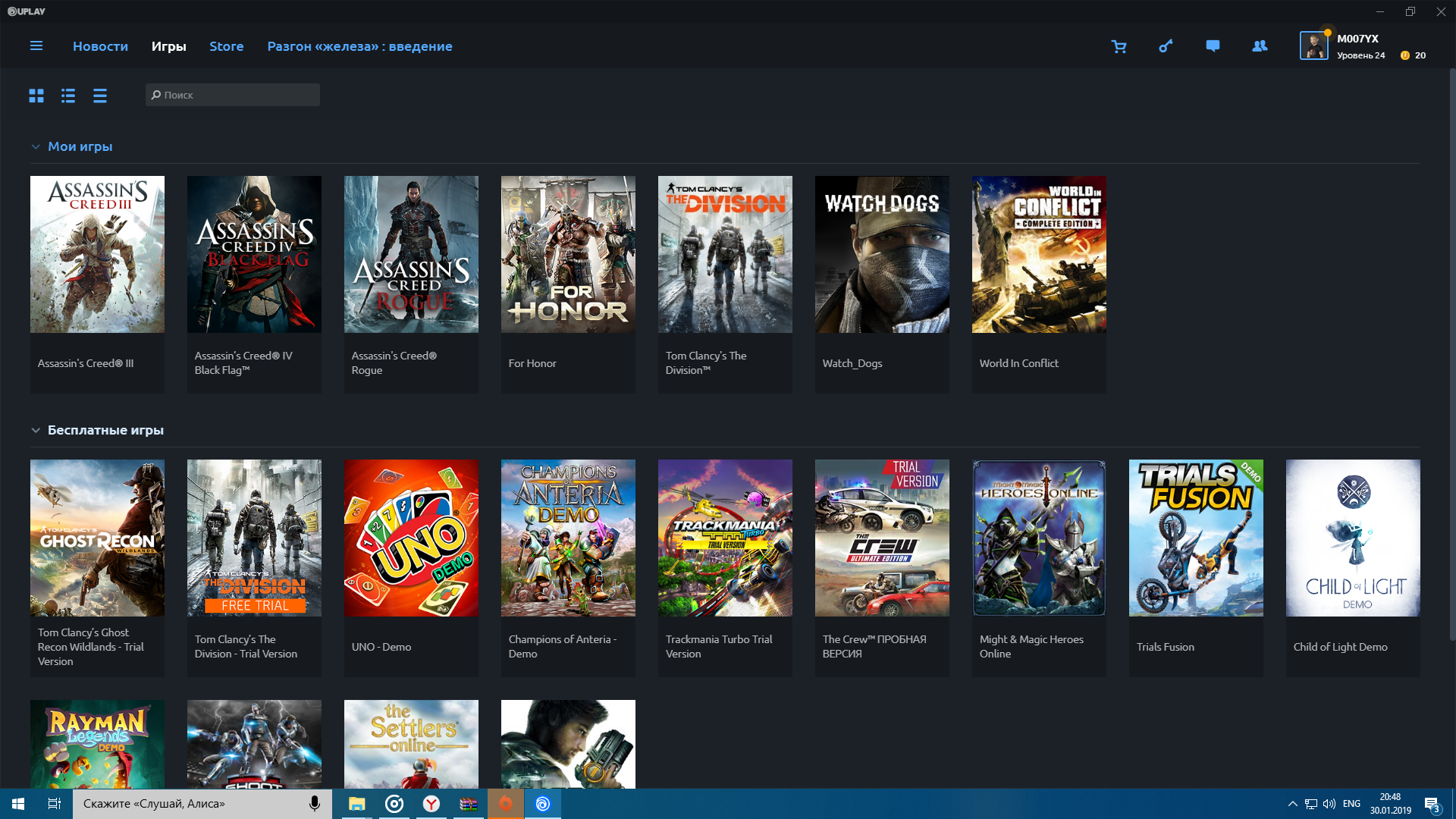Open the Windows notification center
Screen dimensions: 1456x819
coord(1432,804)
